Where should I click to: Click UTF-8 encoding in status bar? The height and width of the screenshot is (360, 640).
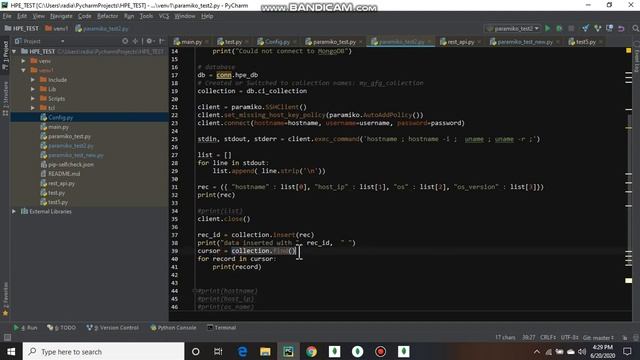coord(569,338)
